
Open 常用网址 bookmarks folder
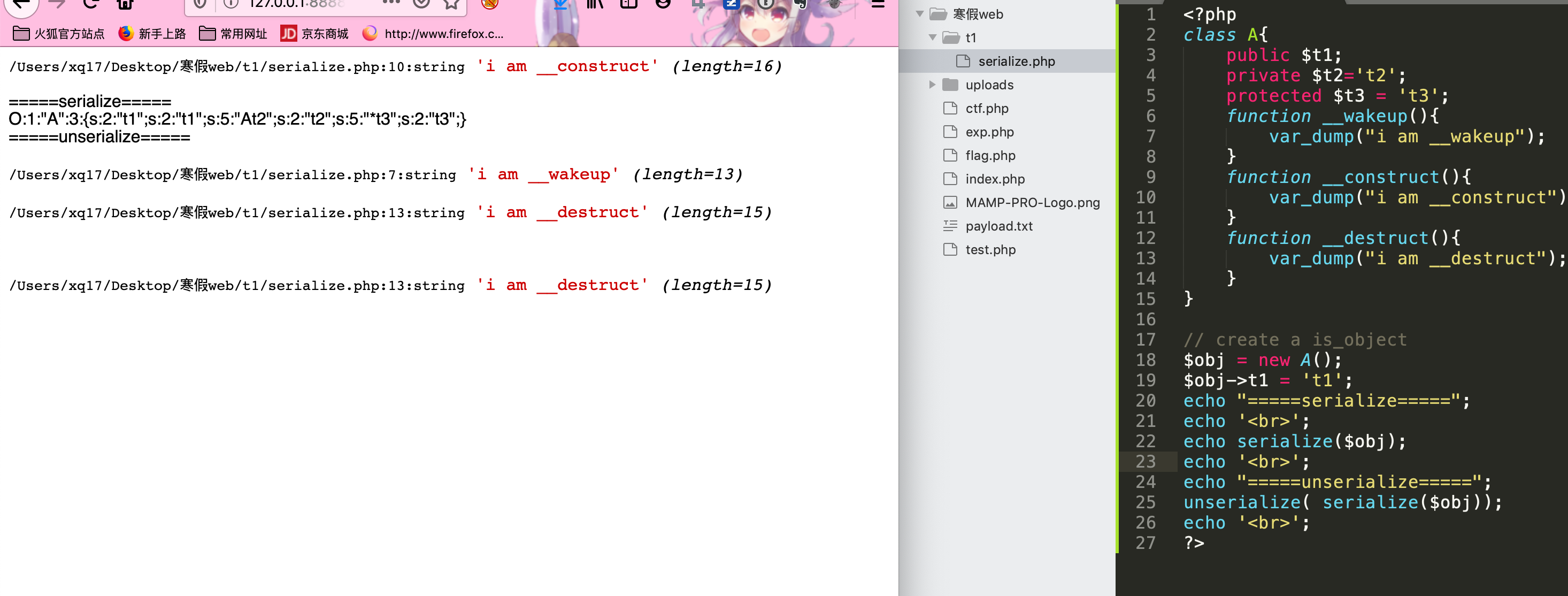click(233, 34)
